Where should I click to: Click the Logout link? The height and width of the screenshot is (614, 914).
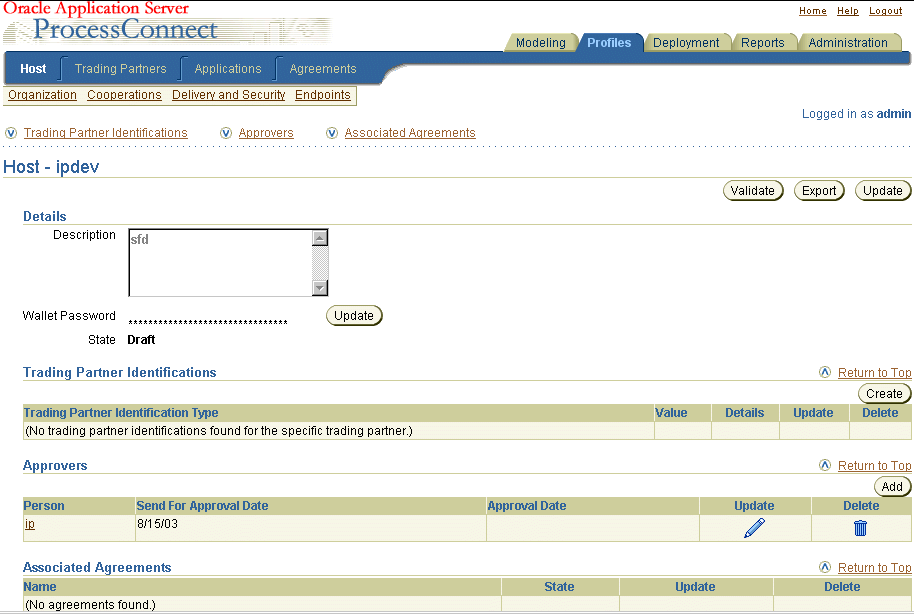click(x=885, y=10)
